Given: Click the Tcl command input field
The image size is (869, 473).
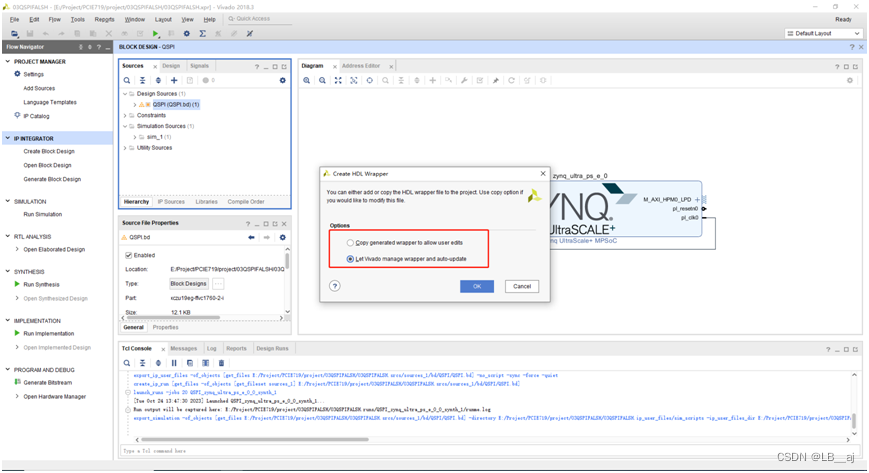Looking at the screenshot, I should coord(488,451).
